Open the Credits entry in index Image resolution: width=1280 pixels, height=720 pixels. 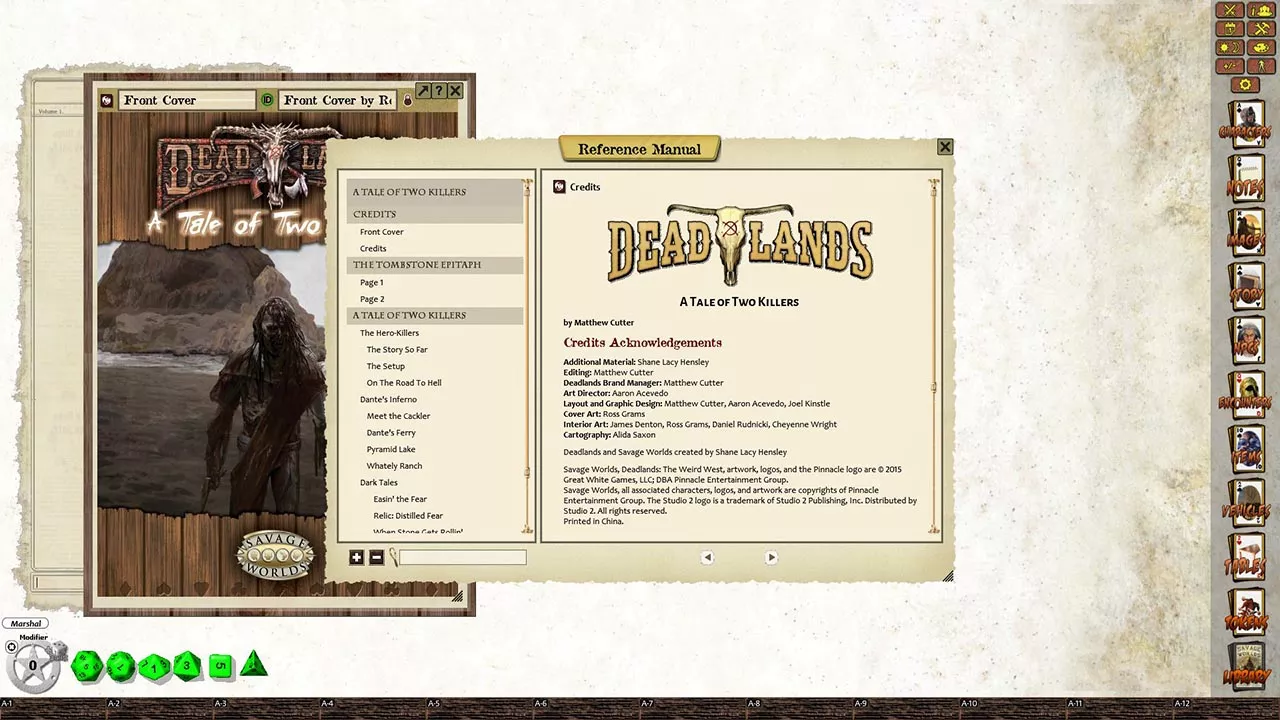tap(373, 248)
